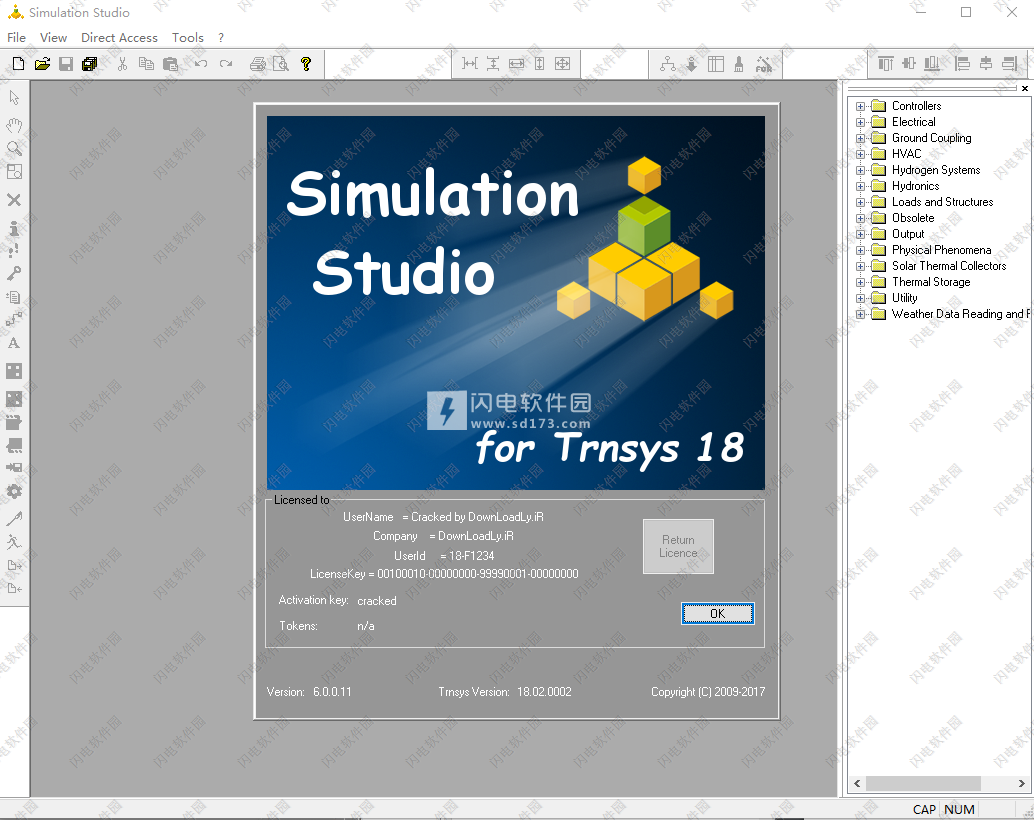This screenshot has width=1034, height=820.
Task: Expand the Controllers folder
Action: 860,106
